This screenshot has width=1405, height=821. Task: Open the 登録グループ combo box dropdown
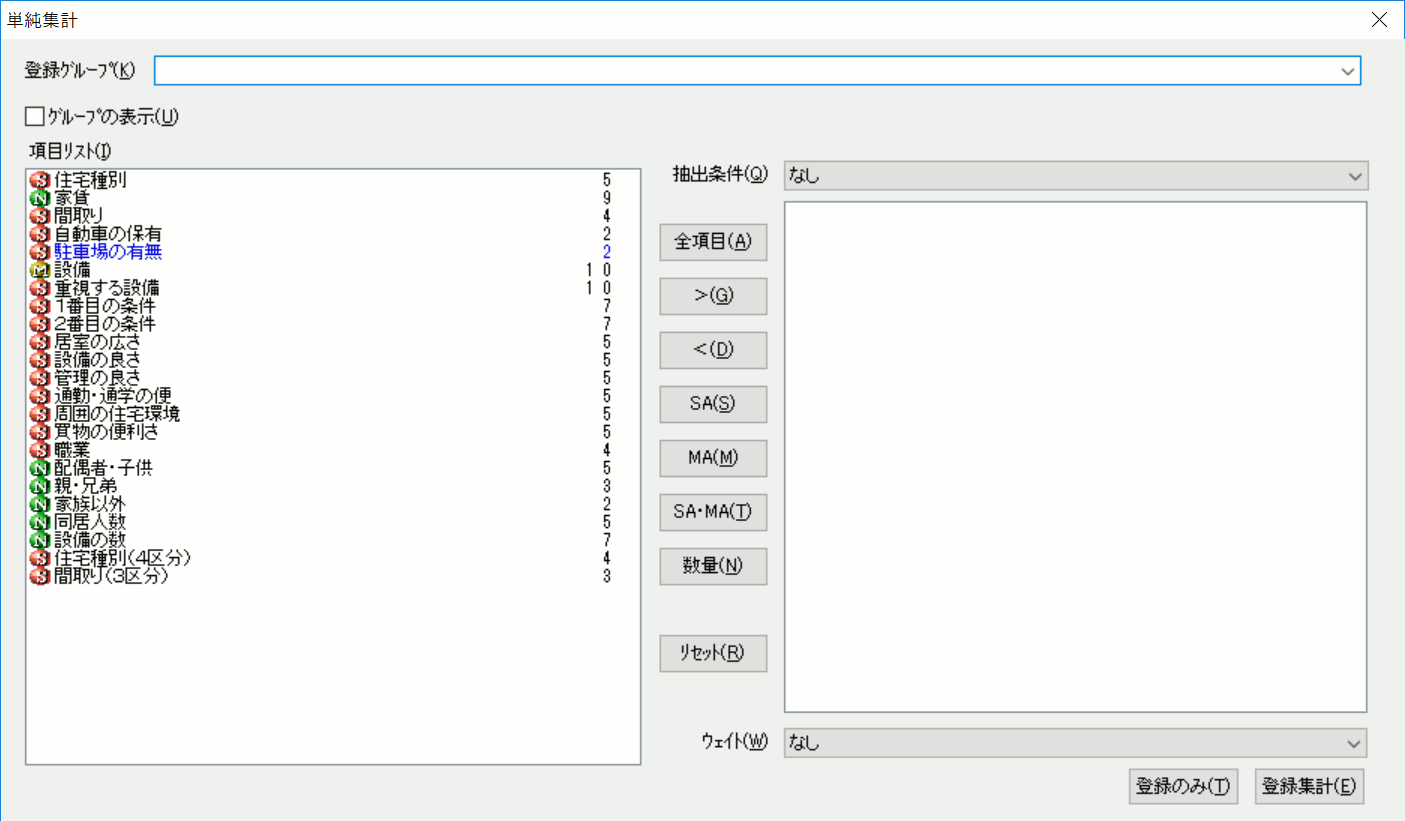point(1349,71)
